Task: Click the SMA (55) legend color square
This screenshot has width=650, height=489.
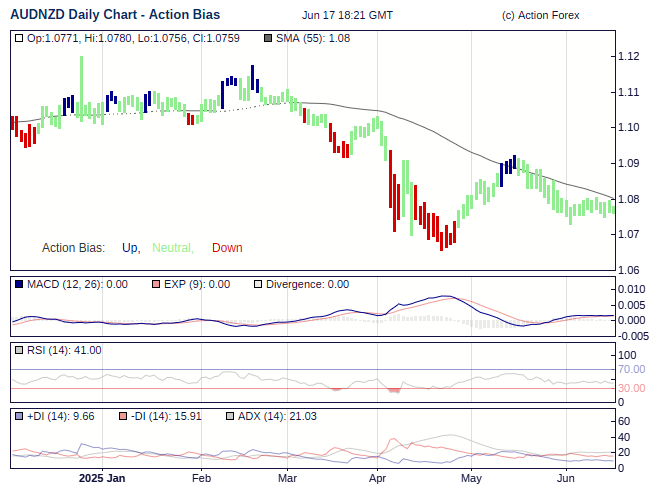Action: click(268, 38)
